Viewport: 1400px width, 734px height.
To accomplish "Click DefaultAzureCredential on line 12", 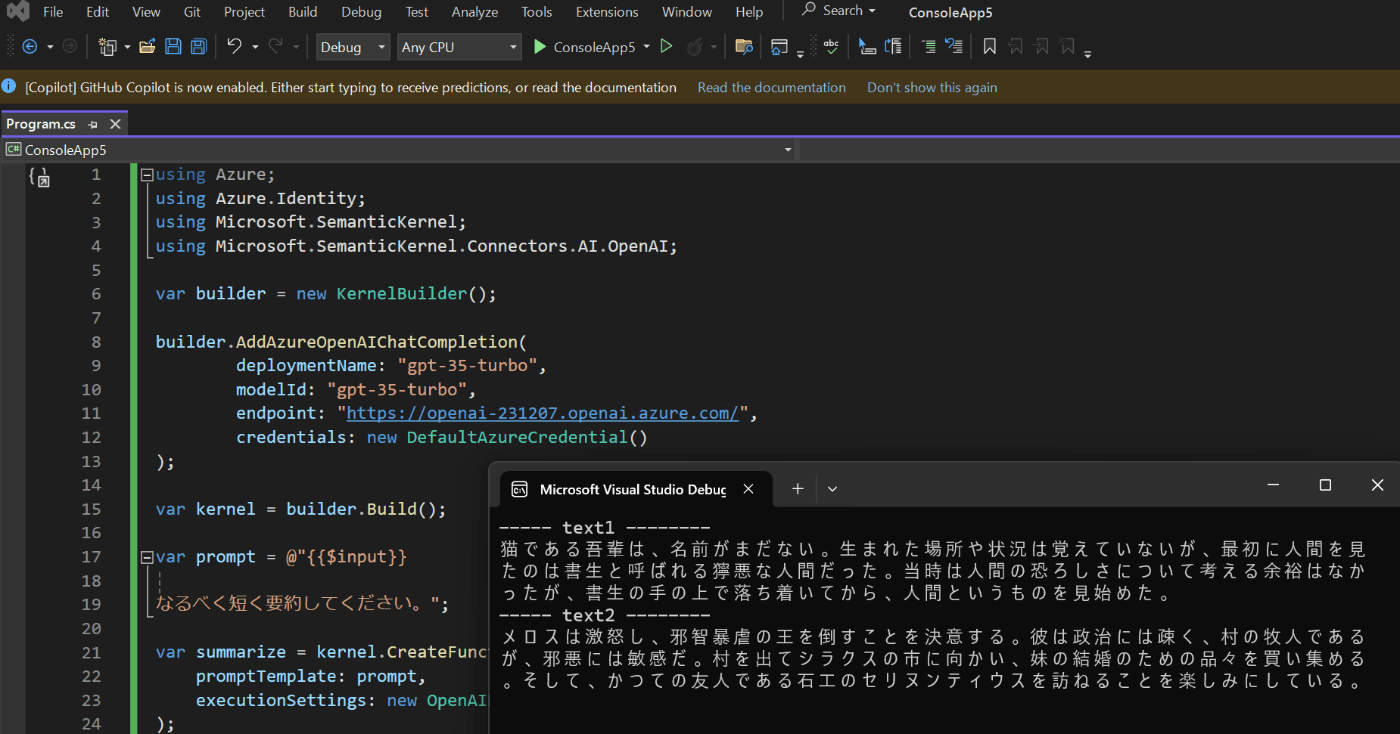I will 517,437.
